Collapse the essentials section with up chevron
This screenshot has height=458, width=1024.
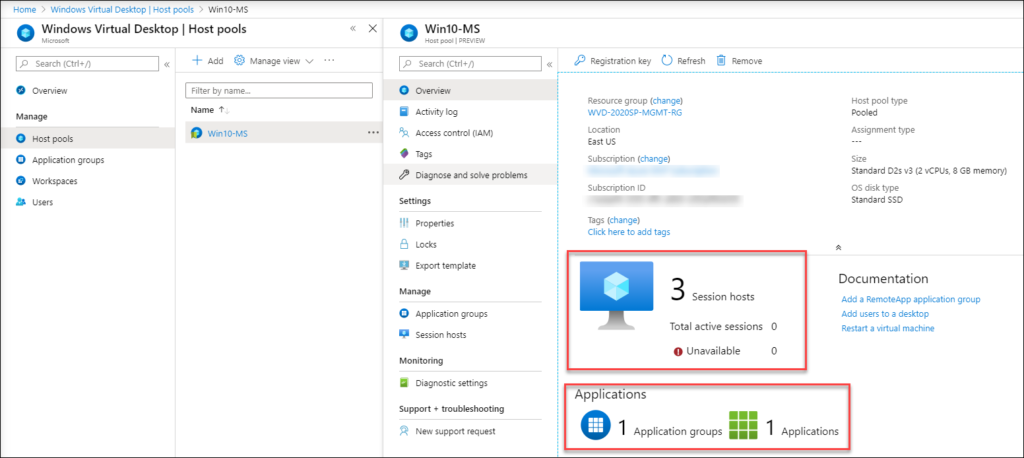pyautogui.click(x=839, y=248)
